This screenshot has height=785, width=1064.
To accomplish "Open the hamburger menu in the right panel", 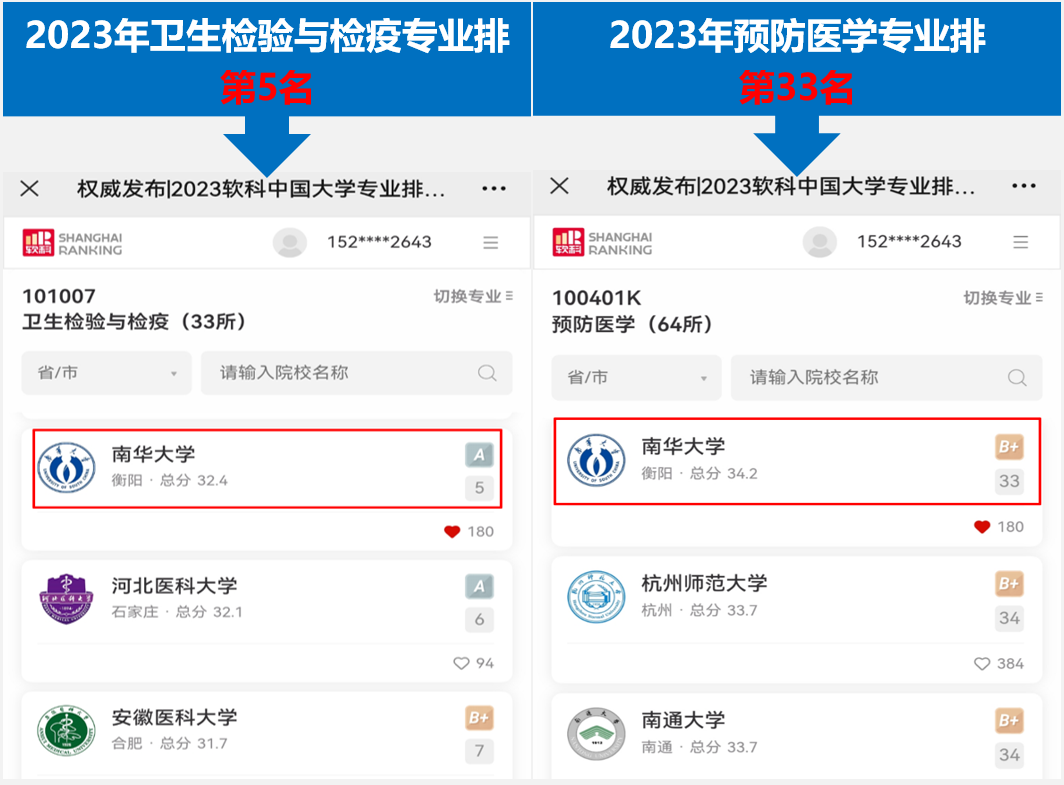I will coord(1020,243).
